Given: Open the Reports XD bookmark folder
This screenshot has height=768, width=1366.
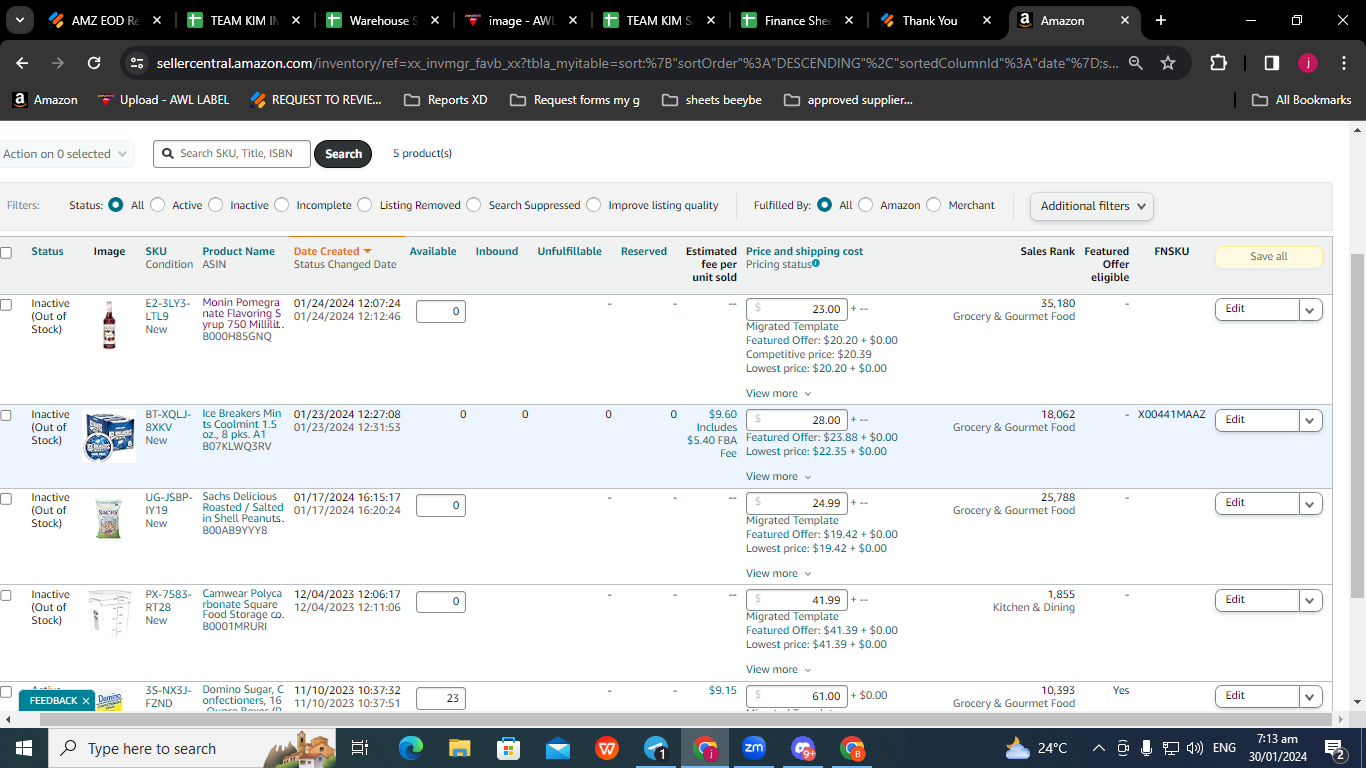Looking at the screenshot, I should [x=445, y=100].
